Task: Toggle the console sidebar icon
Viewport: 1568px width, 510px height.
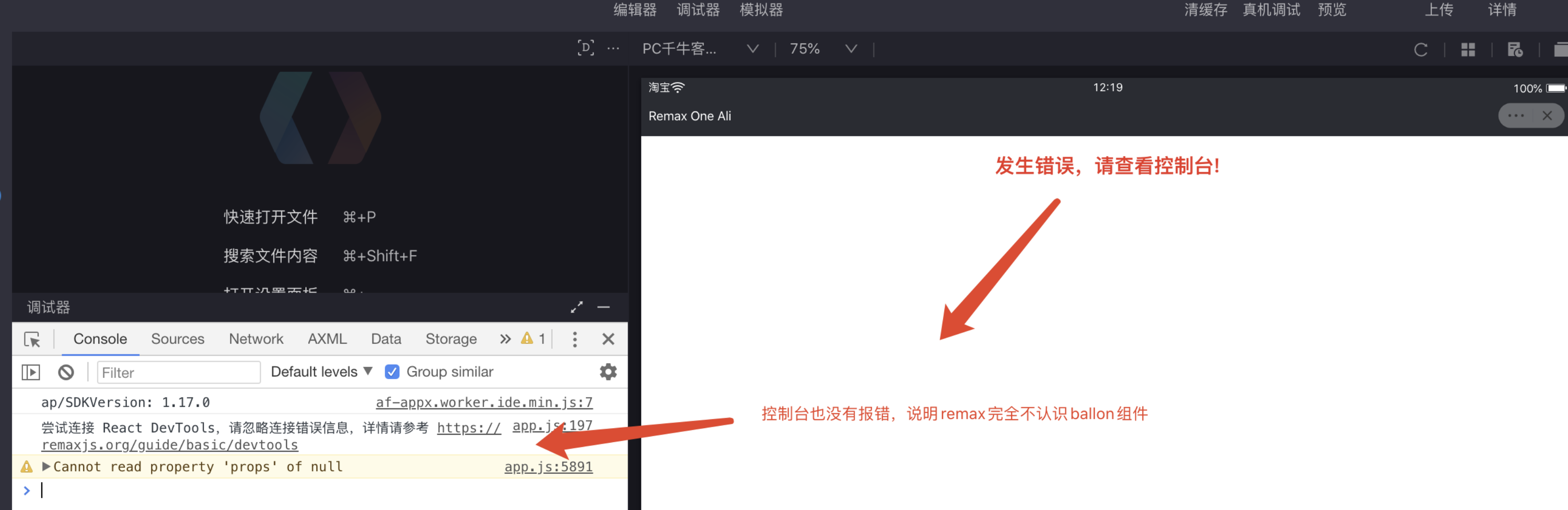Action: [x=31, y=372]
